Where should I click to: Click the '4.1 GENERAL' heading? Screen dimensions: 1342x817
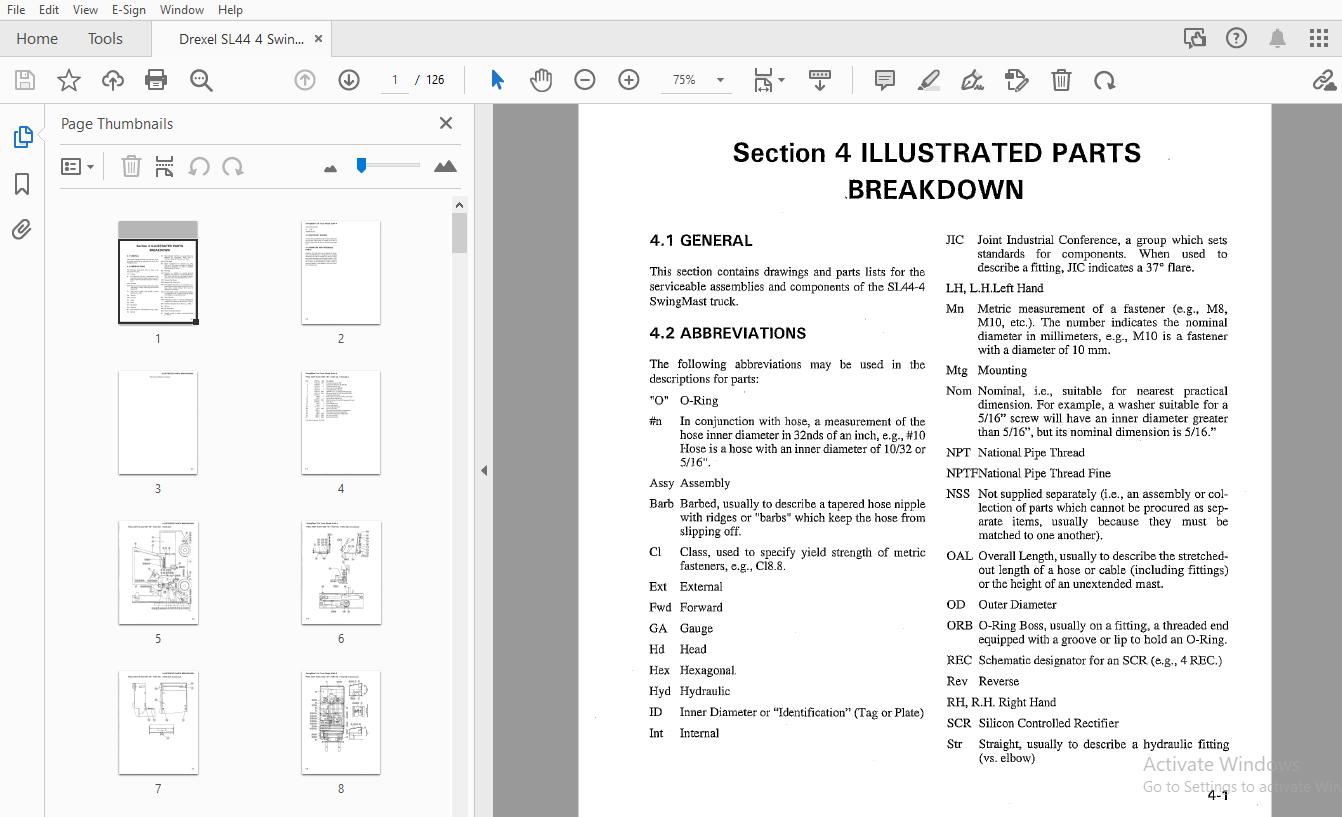[x=701, y=240]
